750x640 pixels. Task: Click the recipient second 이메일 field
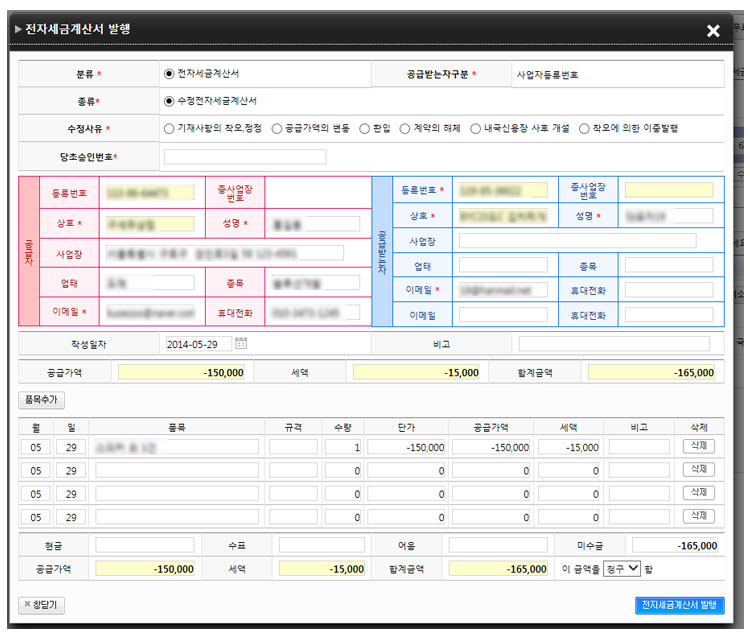click(503, 315)
